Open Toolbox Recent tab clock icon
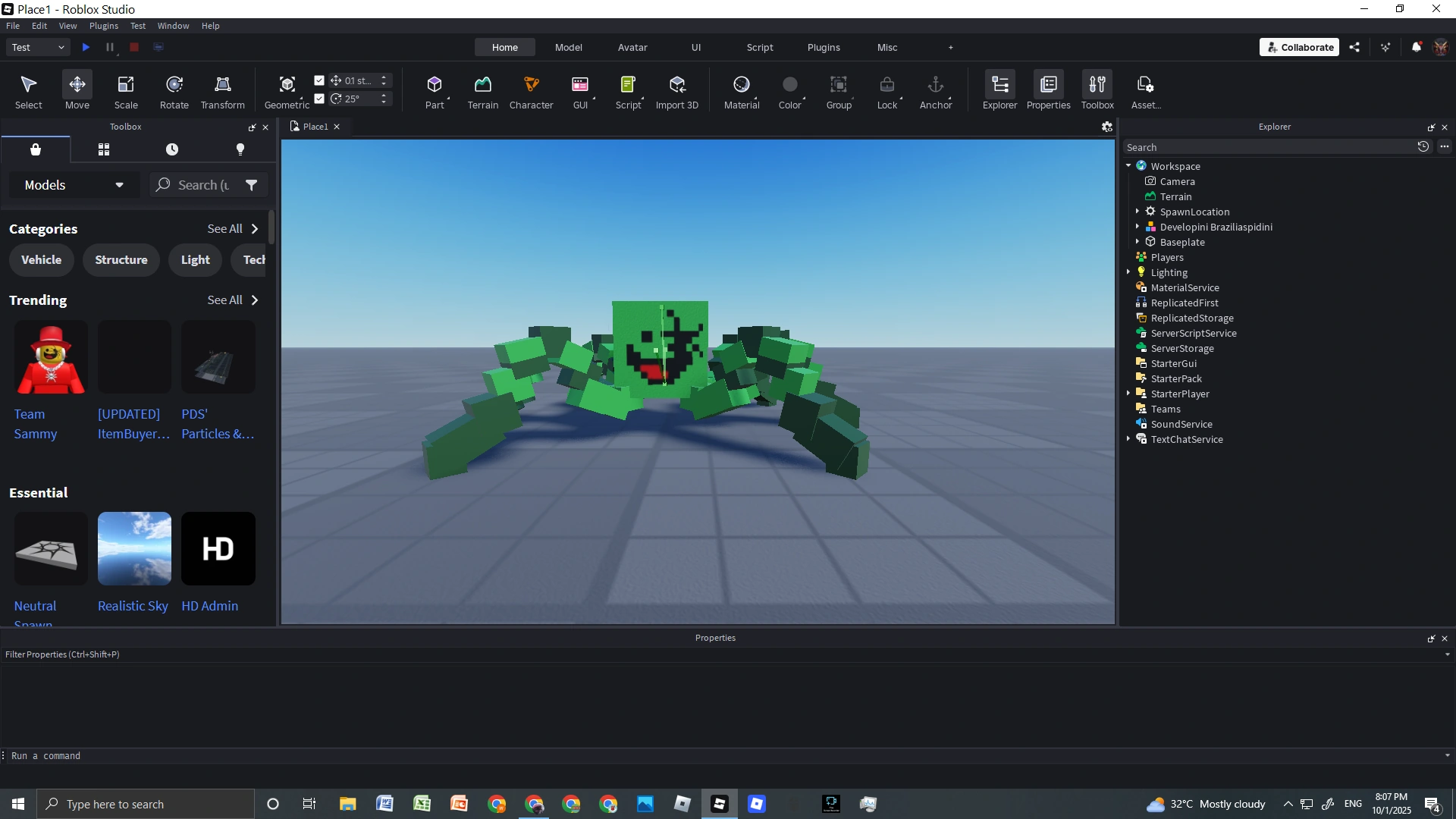This screenshot has height=819, width=1456. tap(172, 149)
